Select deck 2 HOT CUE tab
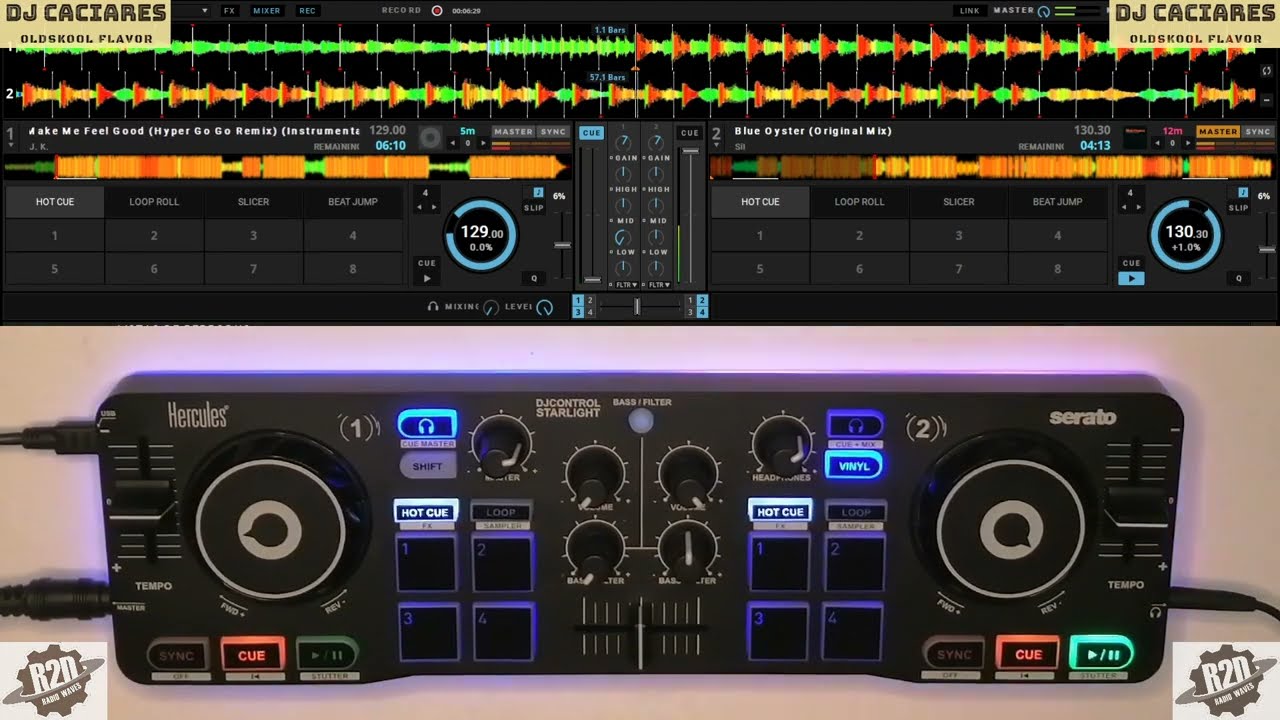Image resolution: width=1280 pixels, height=720 pixels. click(760, 202)
